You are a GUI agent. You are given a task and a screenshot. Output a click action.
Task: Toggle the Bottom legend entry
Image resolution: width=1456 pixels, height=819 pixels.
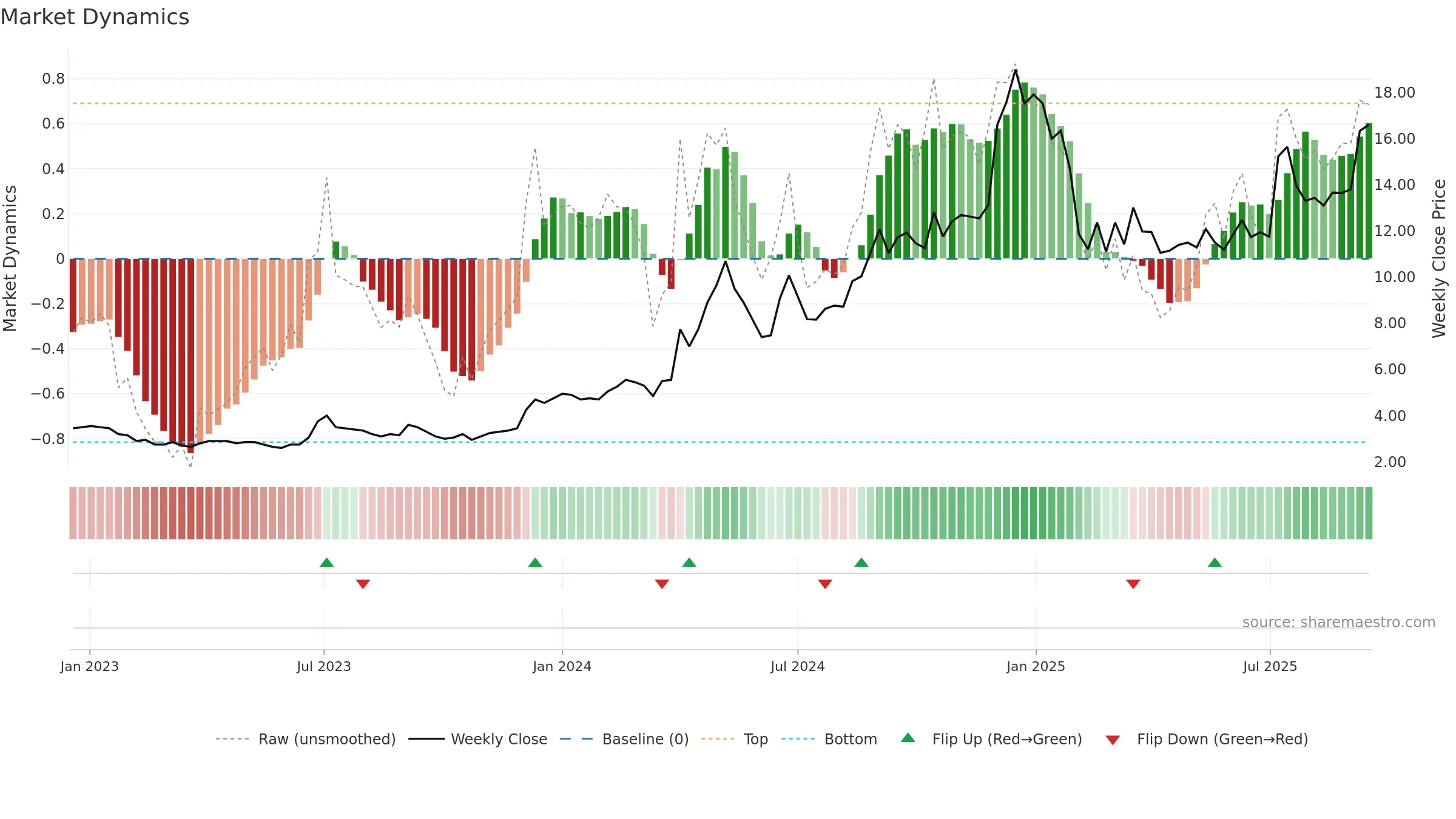point(829,739)
